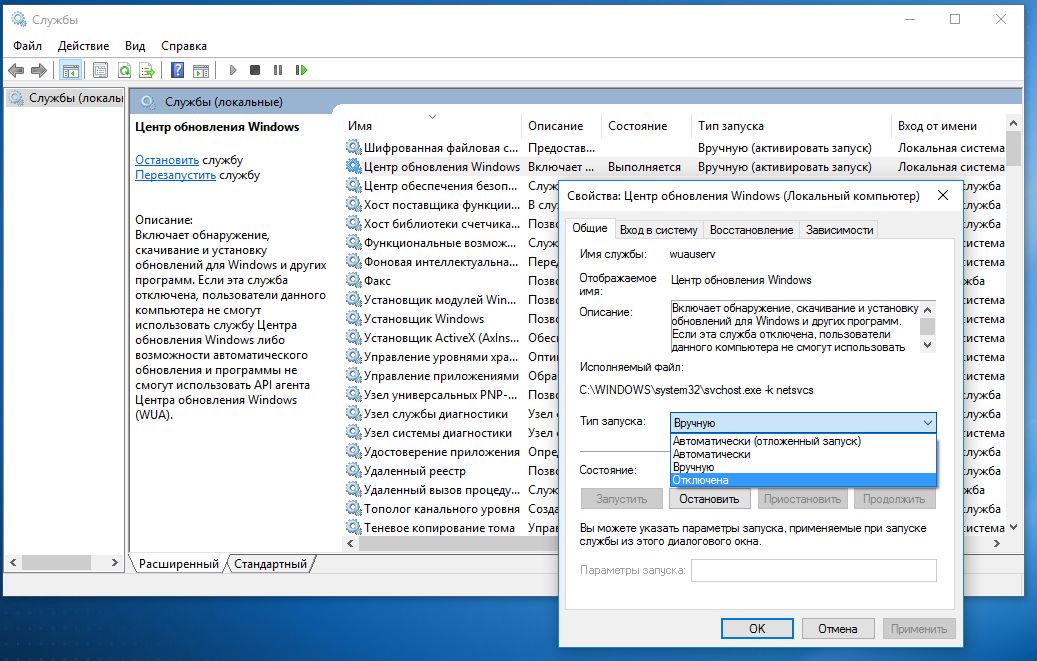Sort by the Тип запуска column header
Image resolution: width=1037 pixels, height=661 pixels.
pyautogui.click(x=791, y=126)
